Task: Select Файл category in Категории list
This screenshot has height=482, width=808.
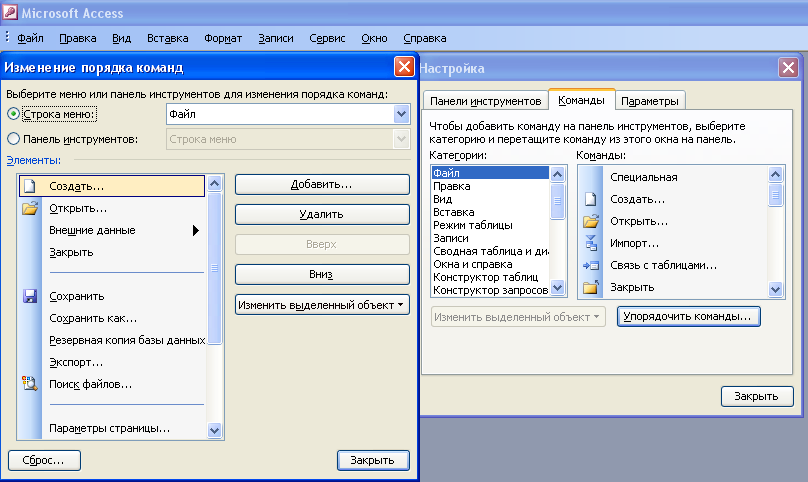Action: click(x=490, y=173)
